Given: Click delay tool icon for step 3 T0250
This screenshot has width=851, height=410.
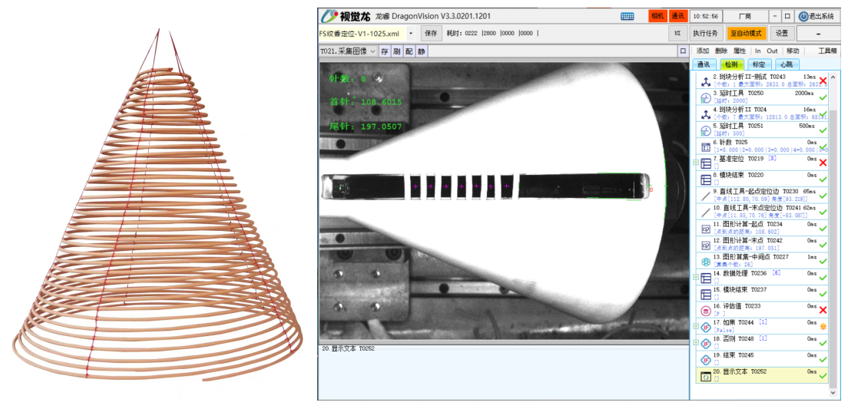Looking at the screenshot, I should click(x=706, y=98).
